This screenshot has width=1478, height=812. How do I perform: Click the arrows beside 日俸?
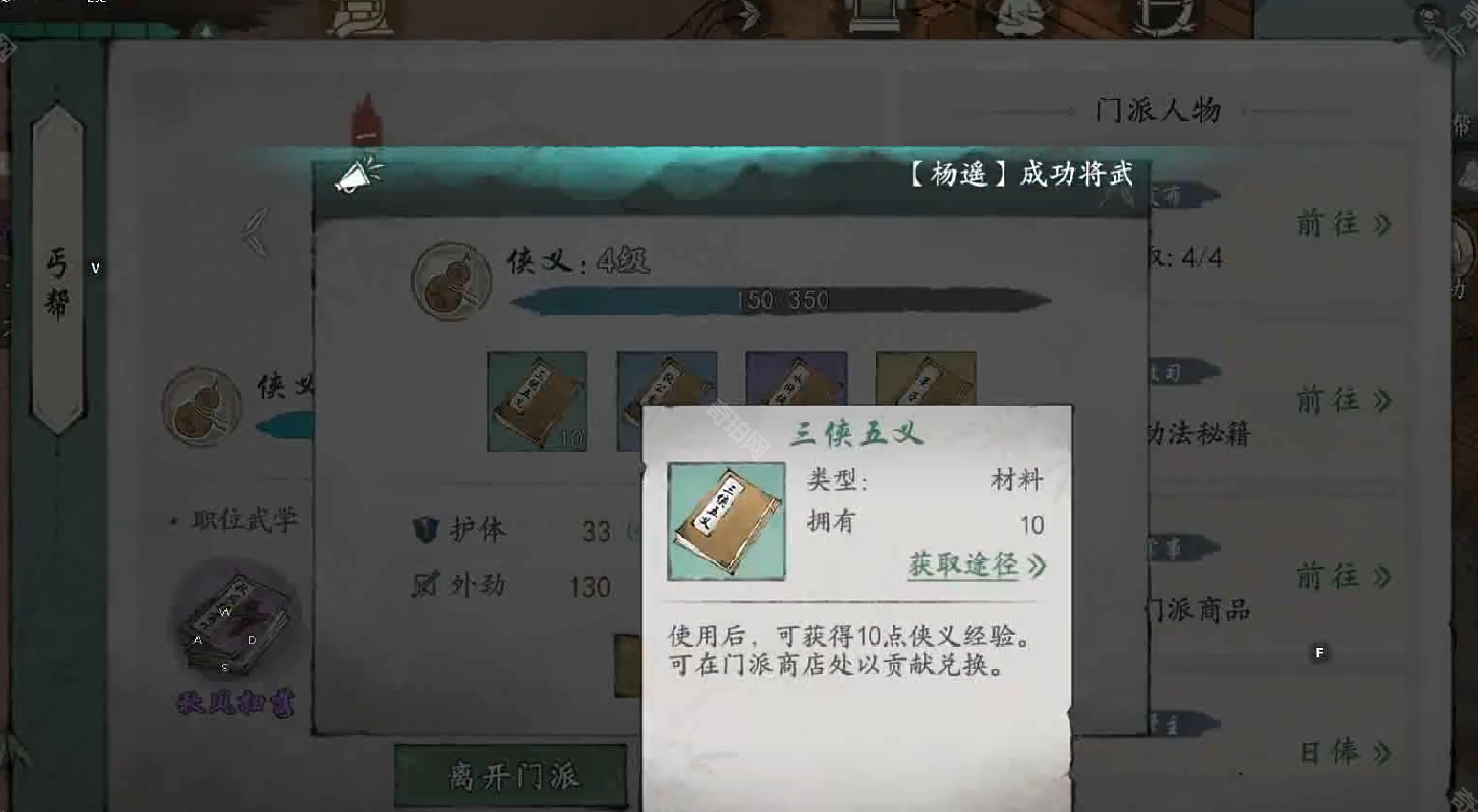[1381, 754]
